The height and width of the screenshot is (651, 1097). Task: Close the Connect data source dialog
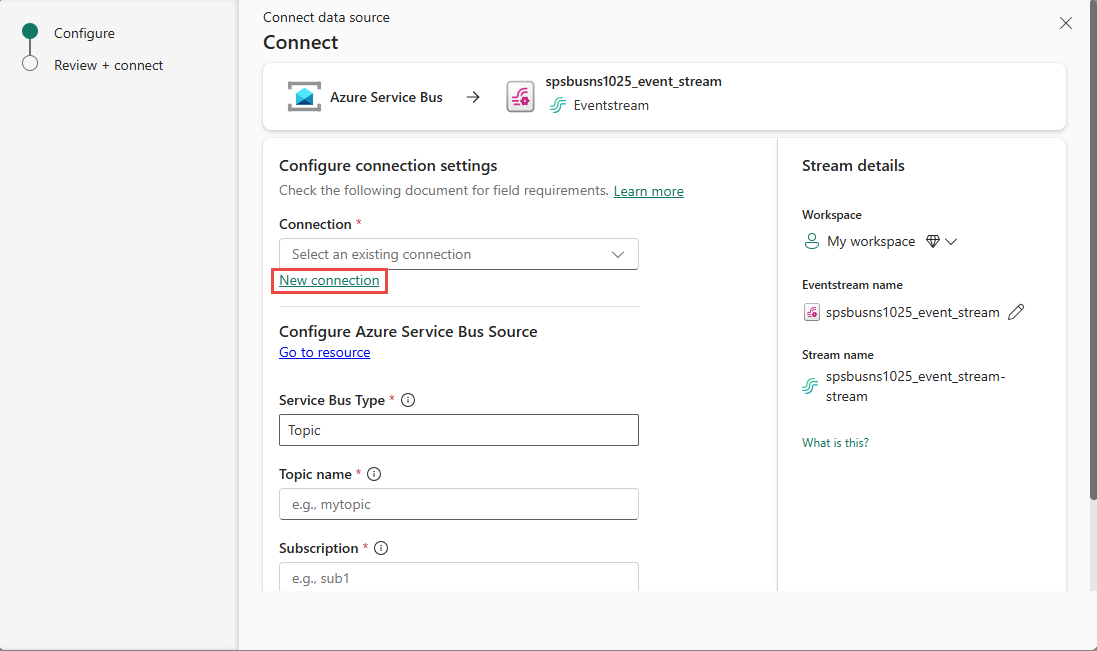(1066, 23)
